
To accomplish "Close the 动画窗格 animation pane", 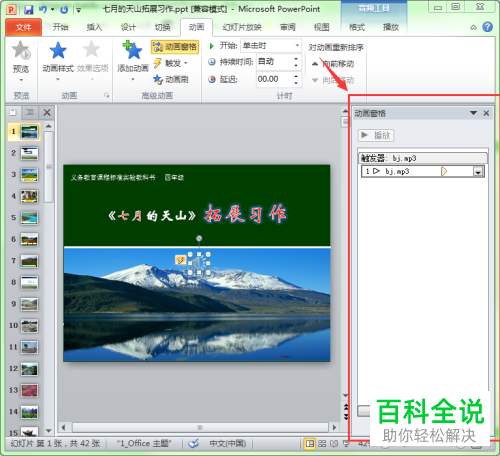I will pyautogui.click(x=486, y=113).
